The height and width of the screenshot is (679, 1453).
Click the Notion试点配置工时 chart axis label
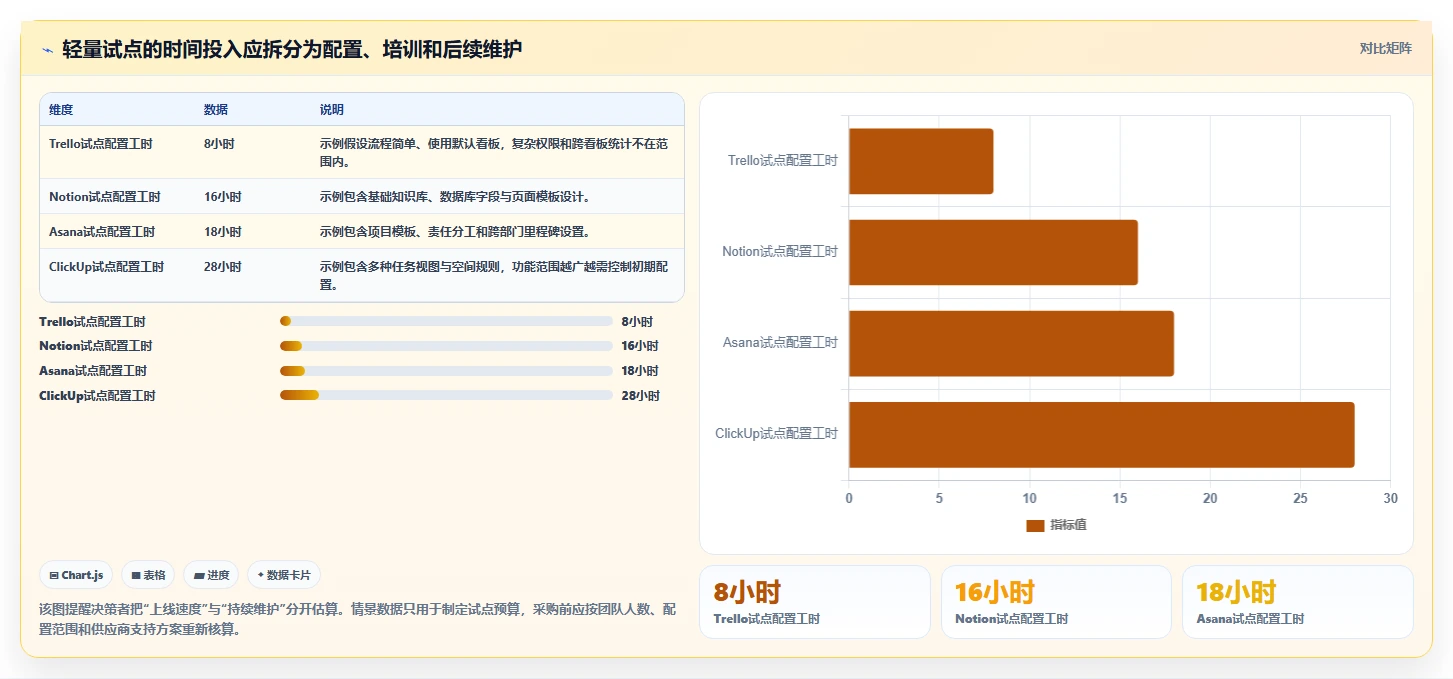click(780, 251)
